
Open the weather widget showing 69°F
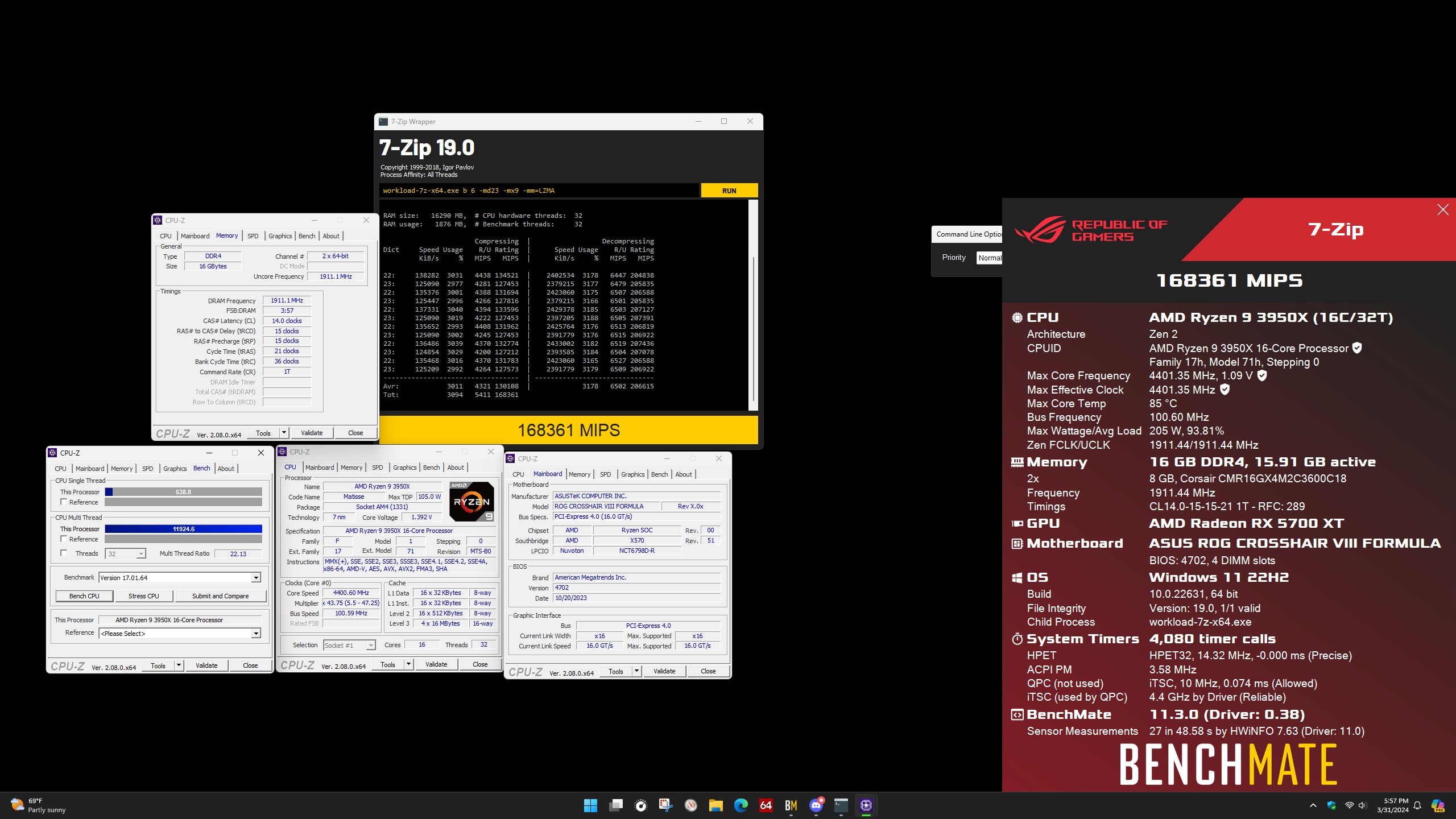39,805
